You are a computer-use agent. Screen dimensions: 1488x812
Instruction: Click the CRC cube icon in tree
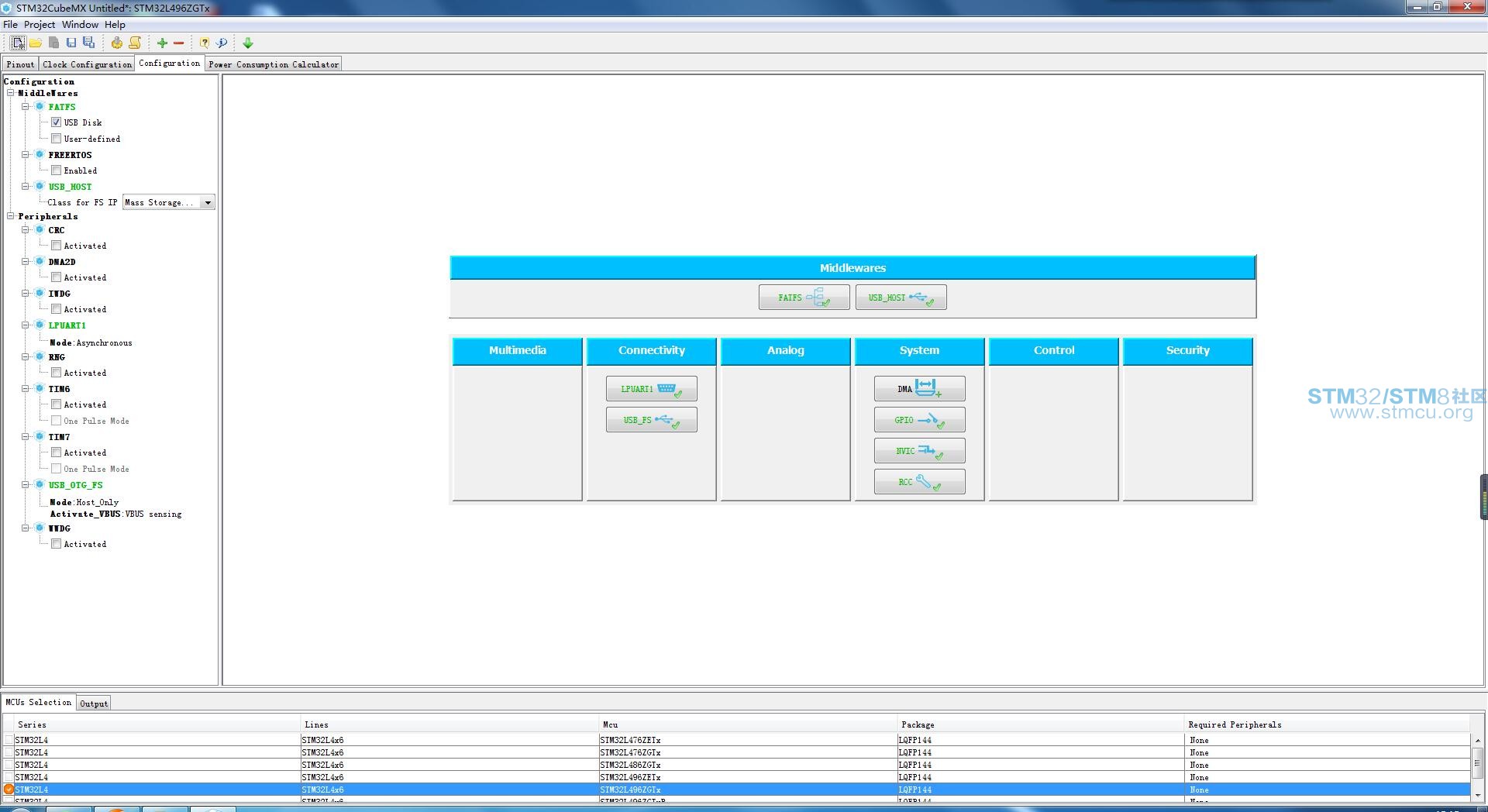coord(40,229)
